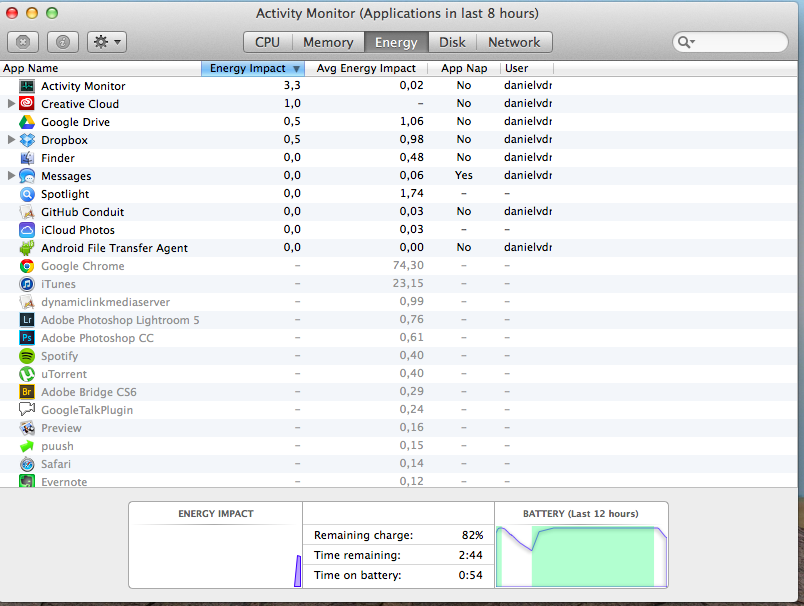The height and width of the screenshot is (606, 804).
Task: Click the GoogleTalkPlugin chat icon
Action: [27, 410]
